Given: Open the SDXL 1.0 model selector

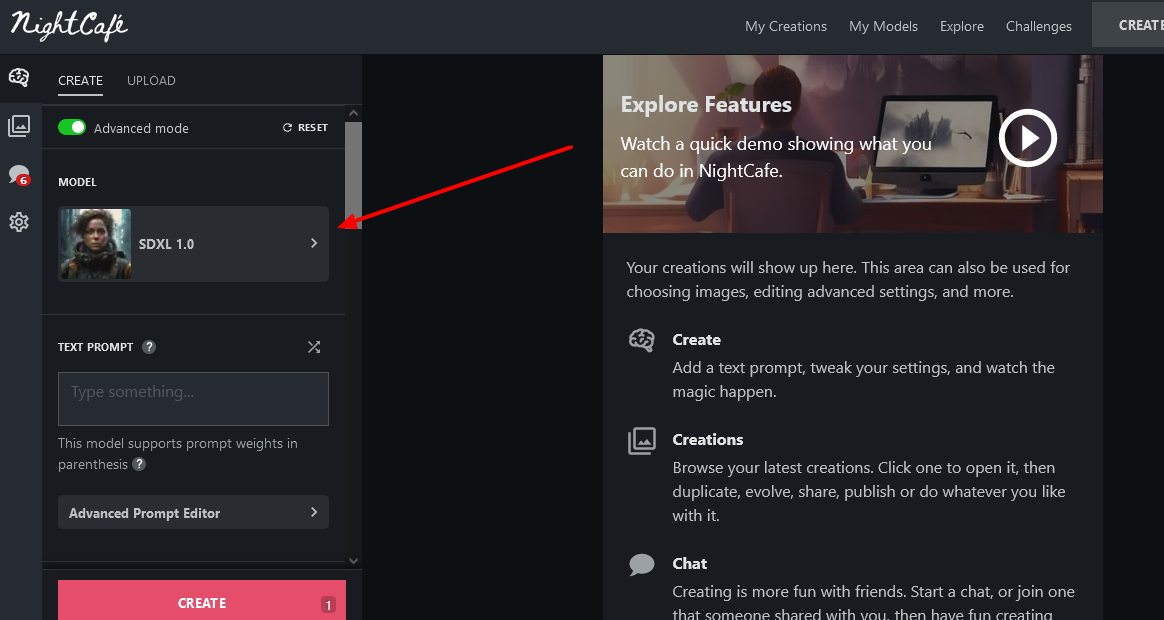Looking at the screenshot, I should [x=193, y=244].
